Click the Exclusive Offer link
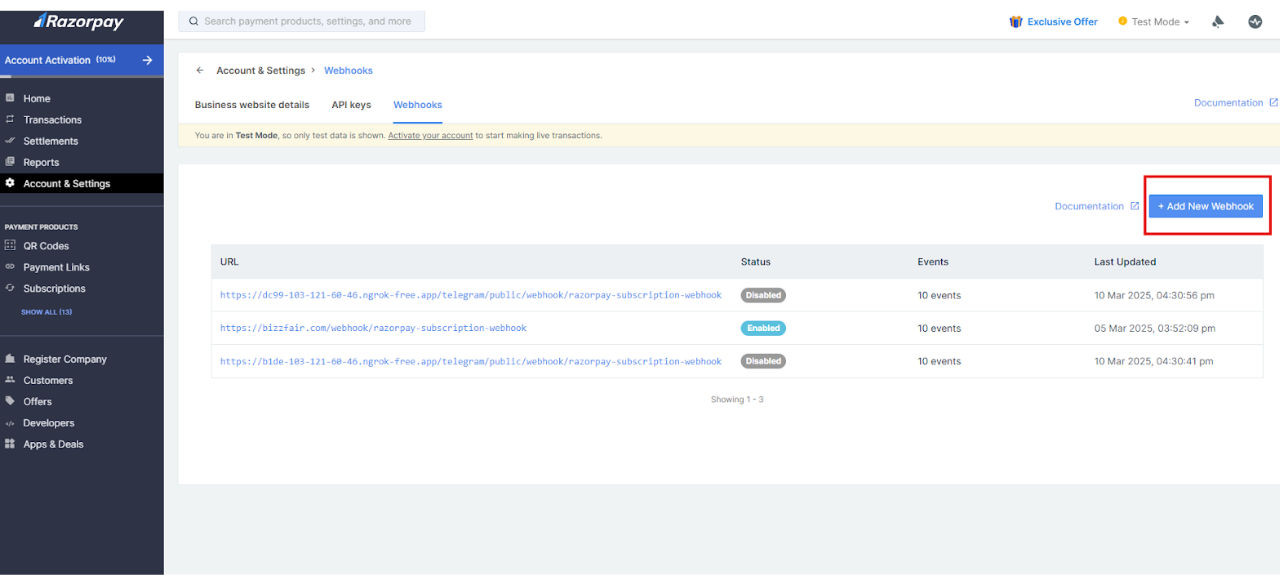This screenshot has width=1280, height=585. [1062, 22]
